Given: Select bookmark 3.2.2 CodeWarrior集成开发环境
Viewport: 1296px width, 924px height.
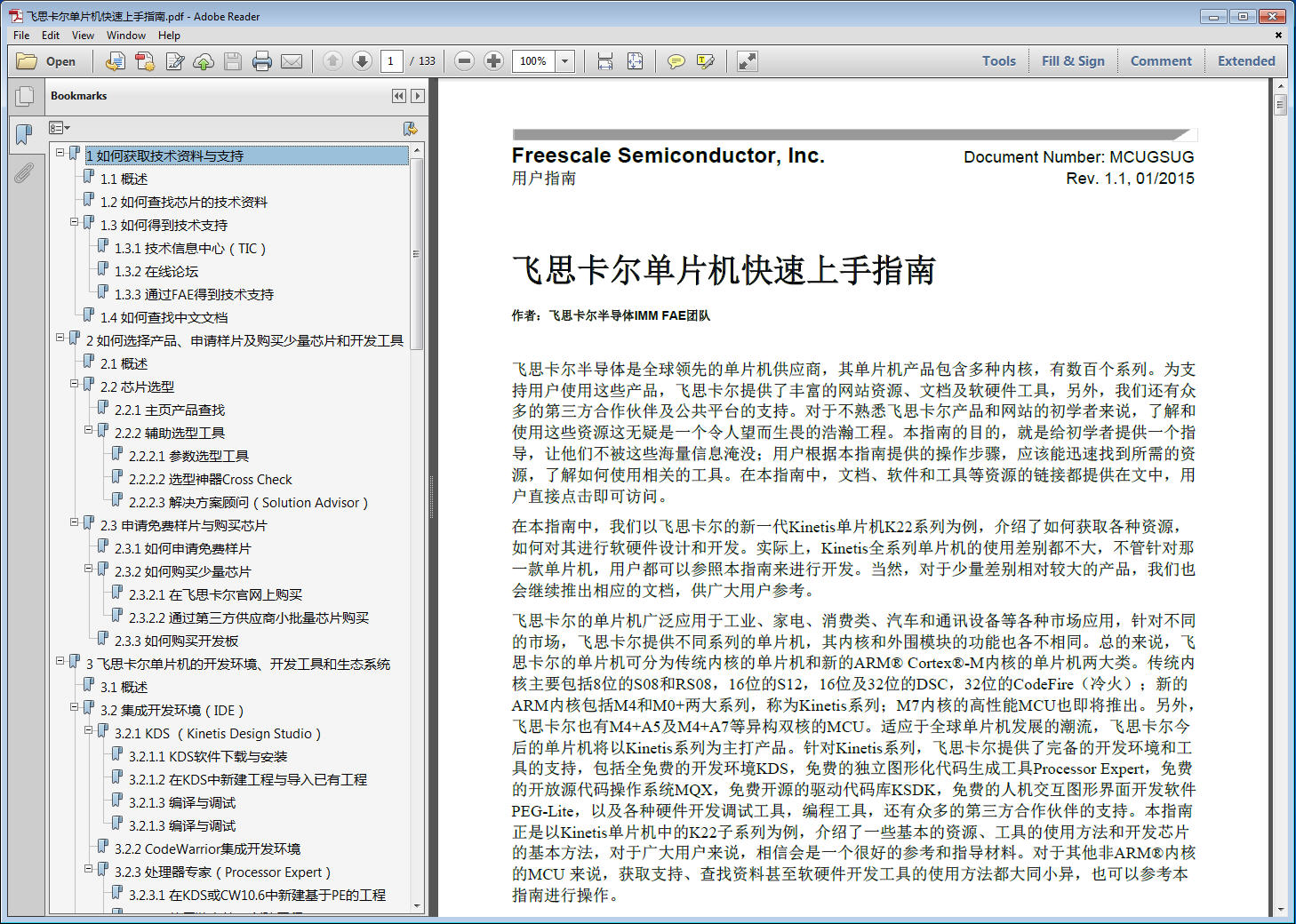Looking at the screenshot, I should [207, 849].
